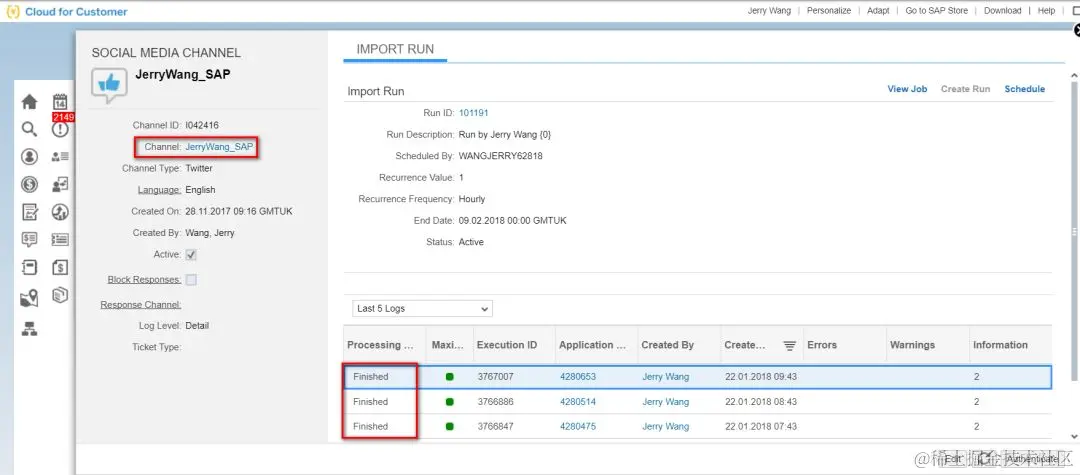Click the Authenticate button
Image resolution: width=1080 pixels, height=475 pixels.
(x=1032, y=458)
